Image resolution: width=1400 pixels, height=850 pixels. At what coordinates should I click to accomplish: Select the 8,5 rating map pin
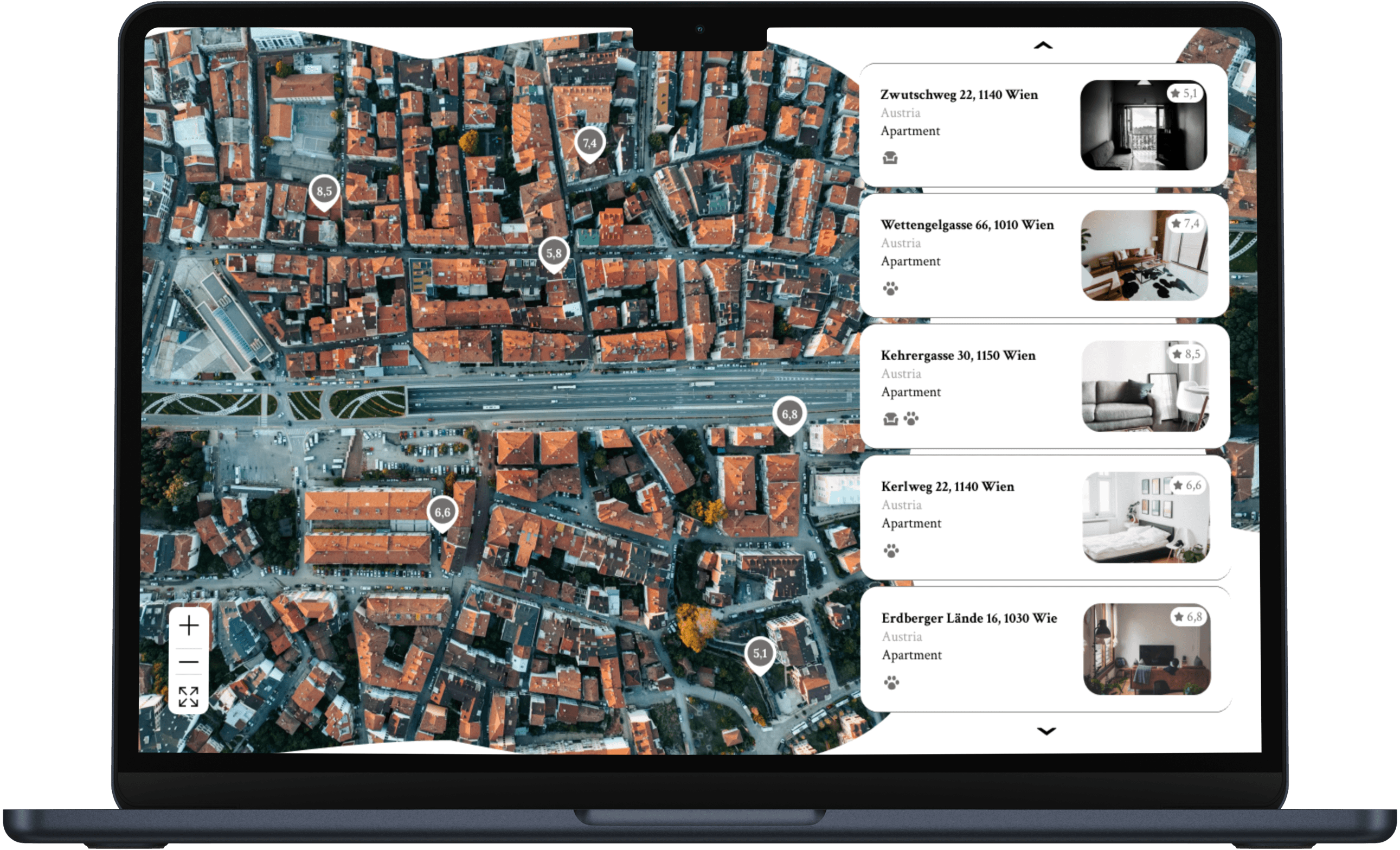324,191
